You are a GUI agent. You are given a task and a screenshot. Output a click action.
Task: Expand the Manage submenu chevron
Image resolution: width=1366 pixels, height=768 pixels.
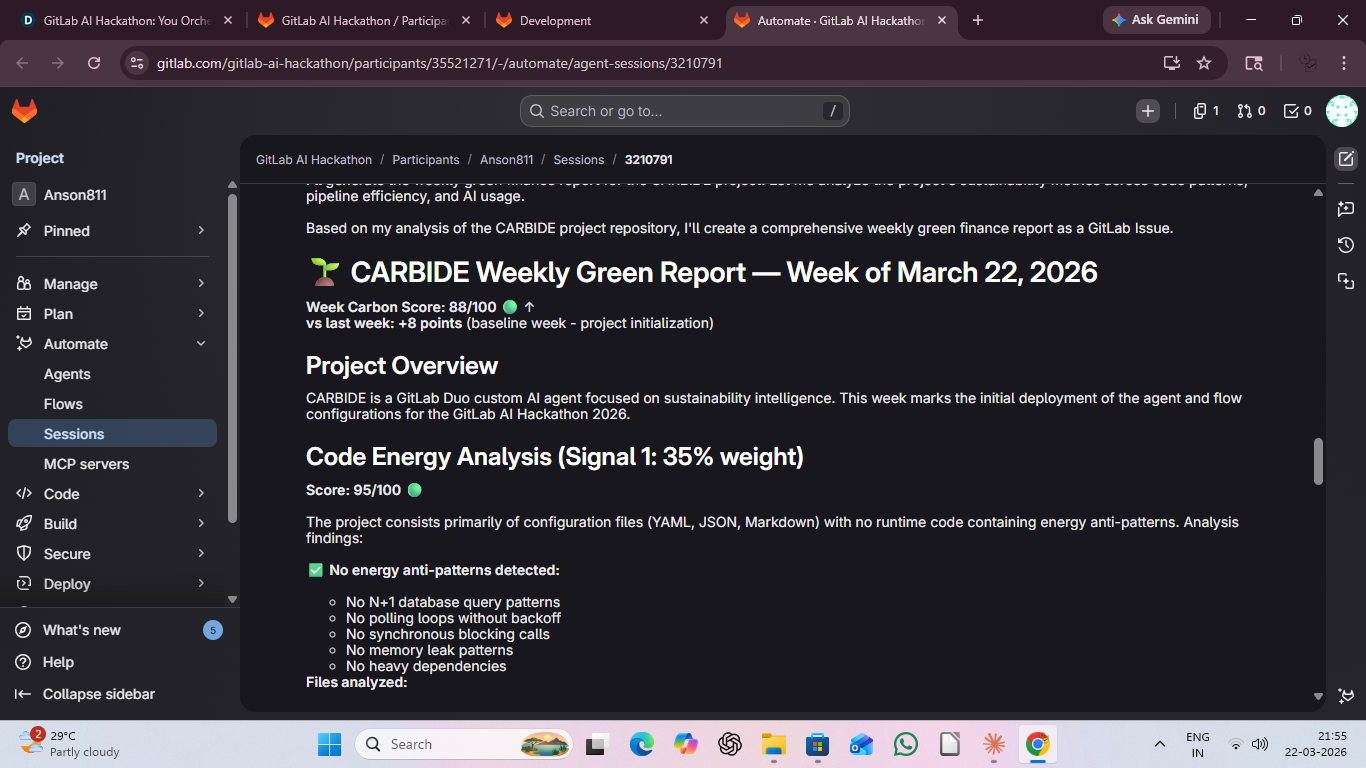point(201,284)
